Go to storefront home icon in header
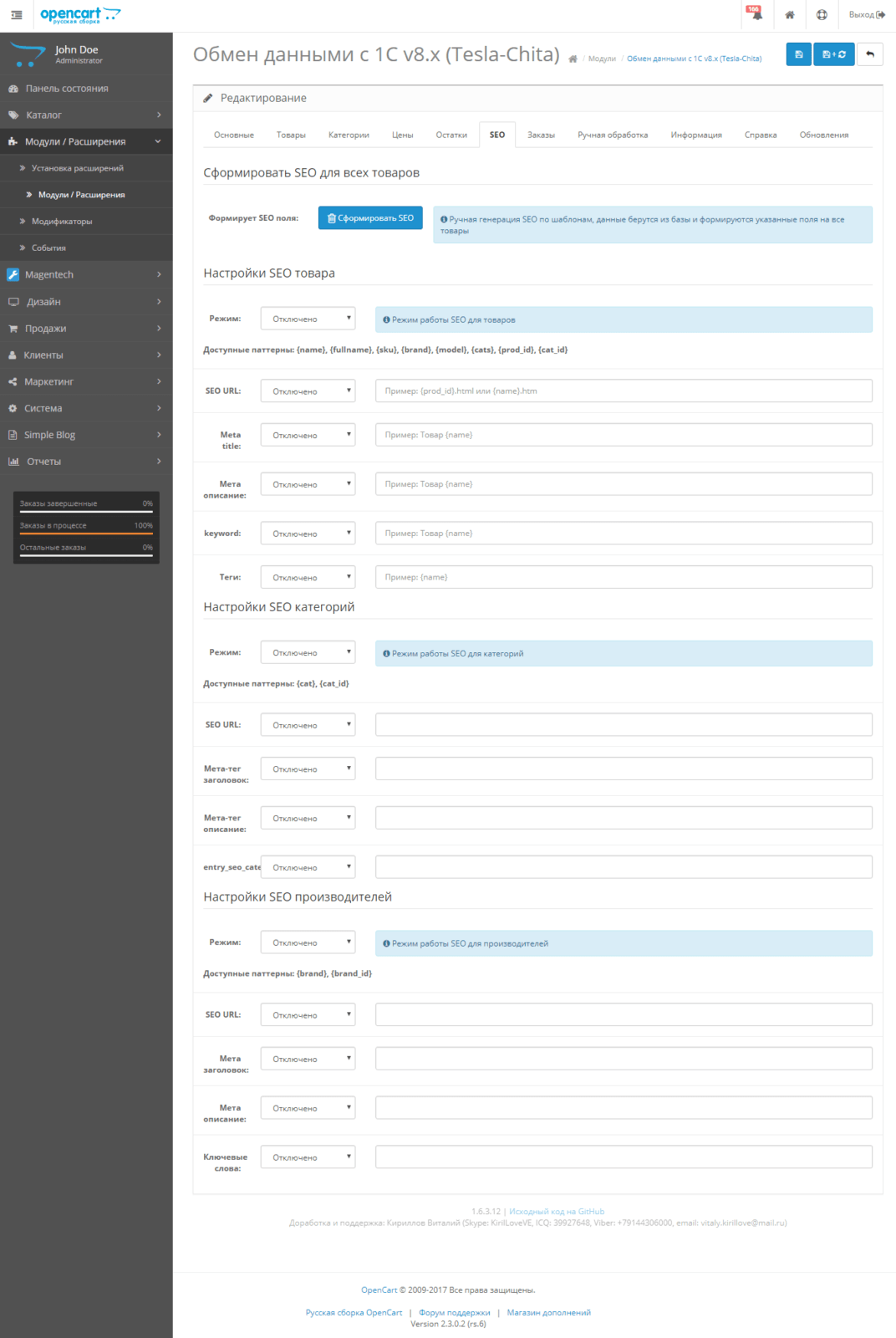 click(x=790, y=15)
